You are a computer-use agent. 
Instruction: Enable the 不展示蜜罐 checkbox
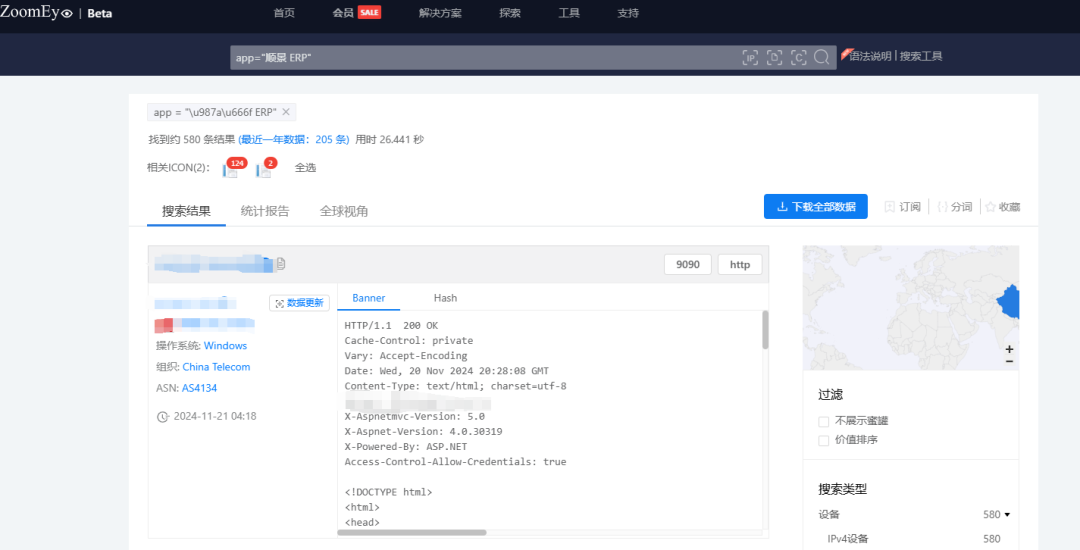pos(823,421)
